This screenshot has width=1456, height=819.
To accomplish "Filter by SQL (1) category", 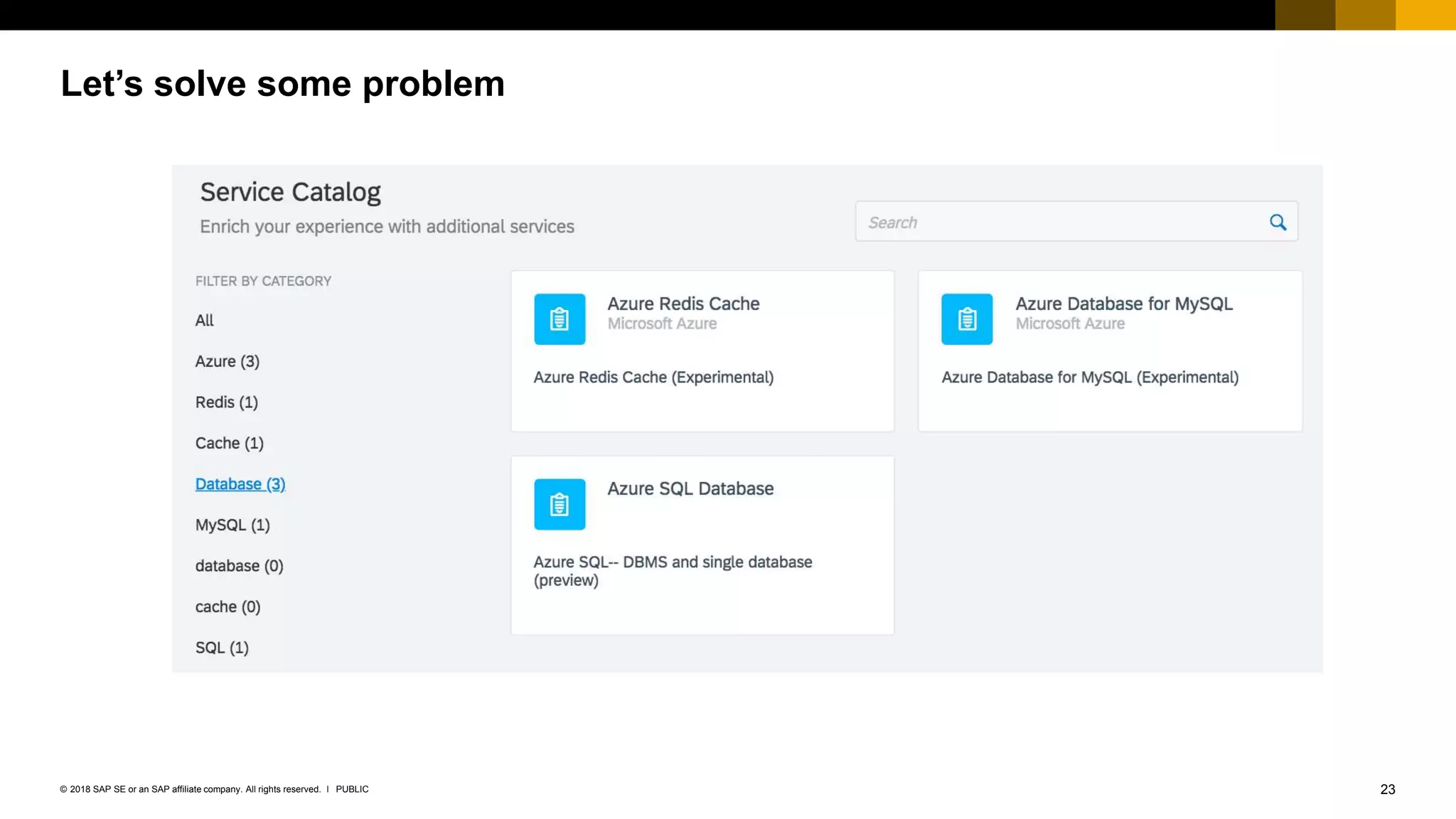I will click(222, 648).
